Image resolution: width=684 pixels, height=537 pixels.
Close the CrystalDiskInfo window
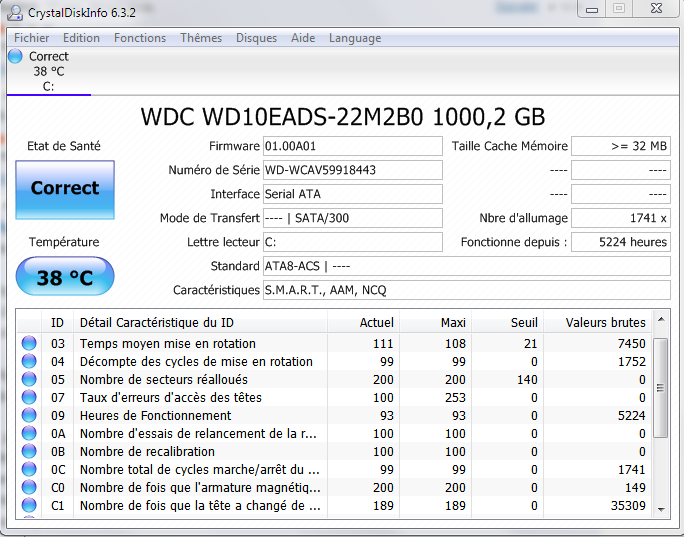657,9
